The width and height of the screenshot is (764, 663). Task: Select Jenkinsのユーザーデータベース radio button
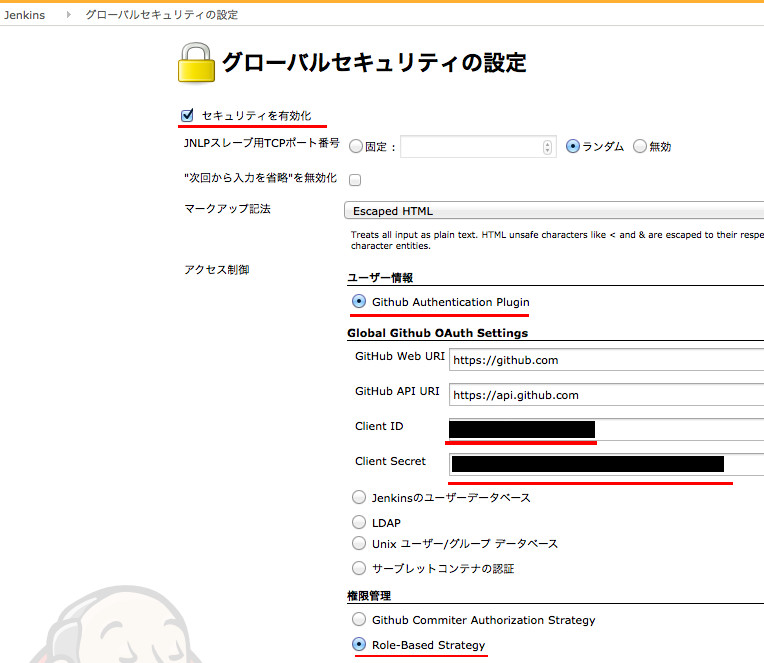pyautogui.click(x=359, y=497)
